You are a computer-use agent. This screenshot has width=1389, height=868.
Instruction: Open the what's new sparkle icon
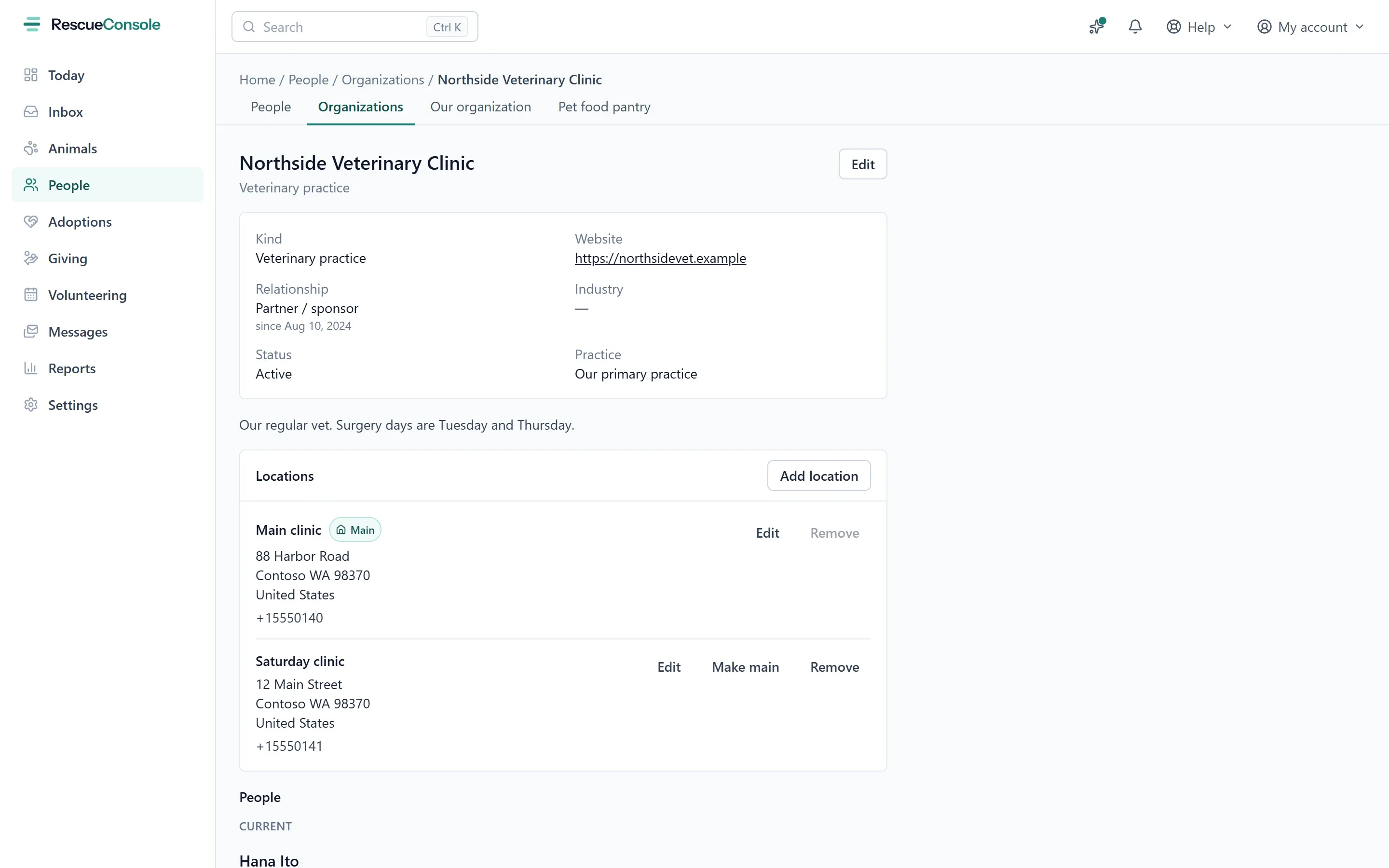[x=1097, y=27]
